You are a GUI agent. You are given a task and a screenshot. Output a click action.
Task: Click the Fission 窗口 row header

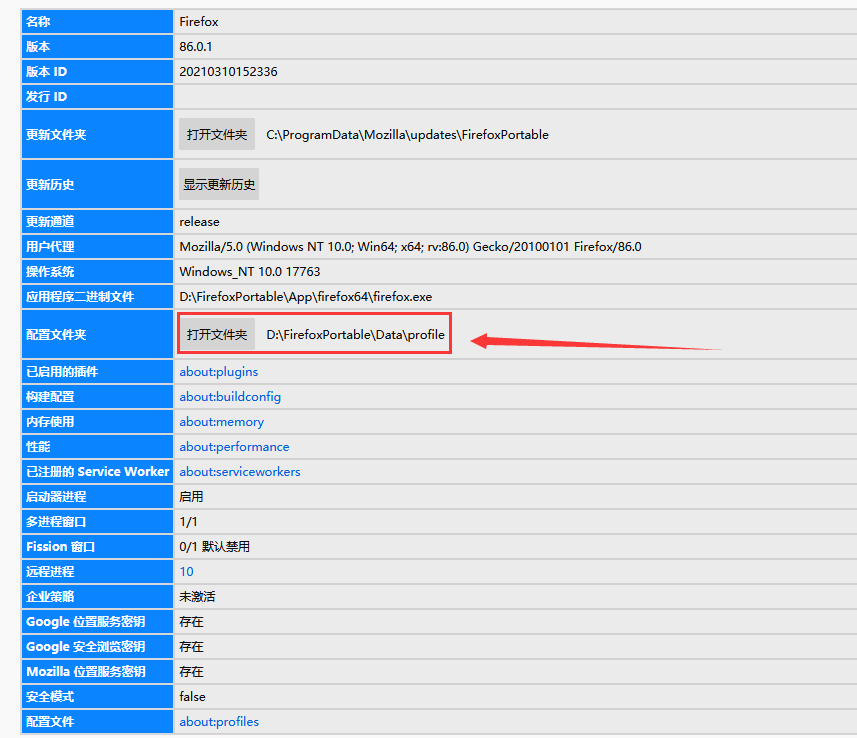(x=97, y=547)
